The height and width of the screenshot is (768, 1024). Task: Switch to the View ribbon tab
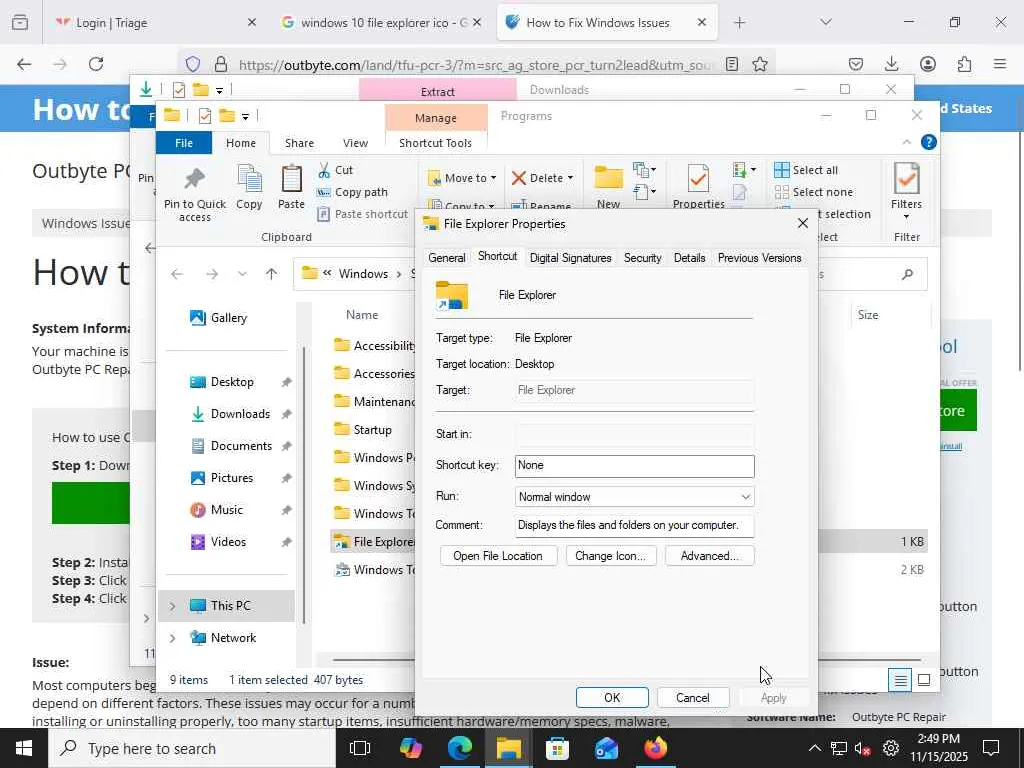355,143
